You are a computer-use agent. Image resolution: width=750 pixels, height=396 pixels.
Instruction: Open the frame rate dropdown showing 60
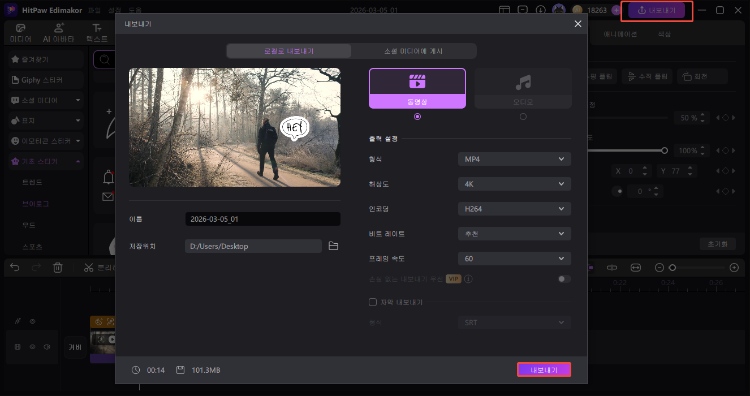pyautogui.click(x=514, y=259)
